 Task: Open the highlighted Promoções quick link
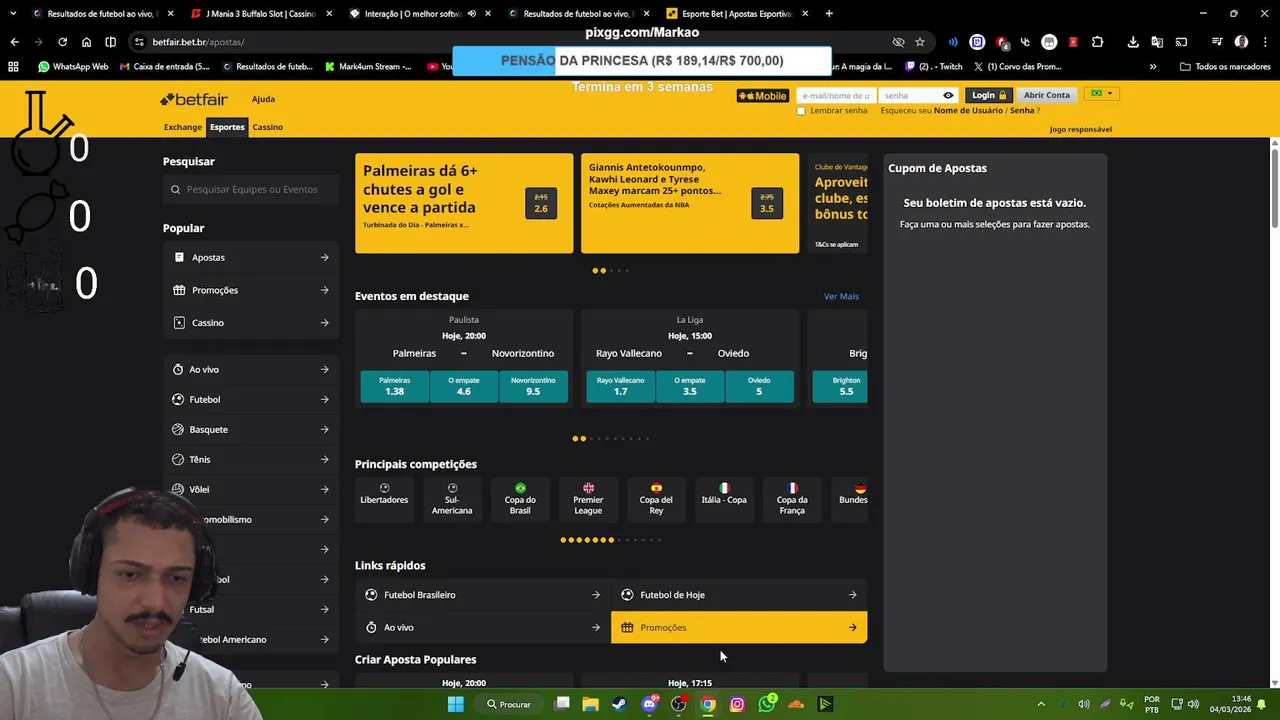tap(739, 628)
